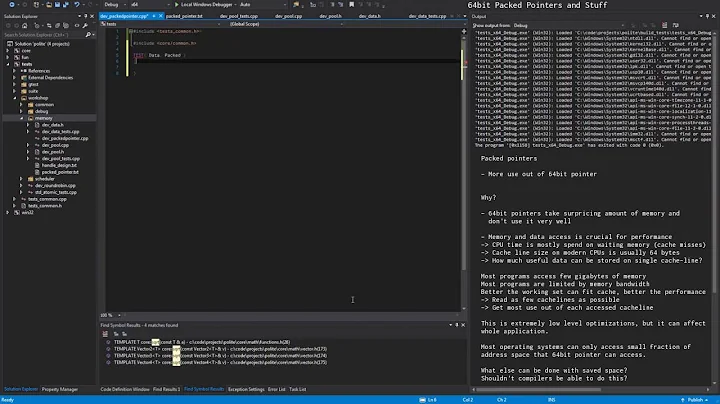
Task: Collapse the 'tests' project node
Action: coord(8,64)
